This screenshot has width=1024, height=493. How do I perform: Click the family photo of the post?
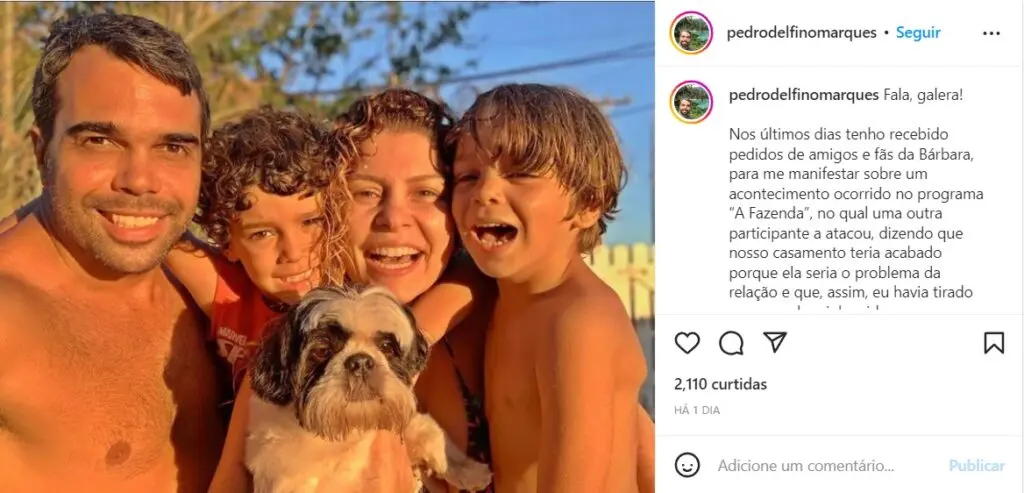327,247
